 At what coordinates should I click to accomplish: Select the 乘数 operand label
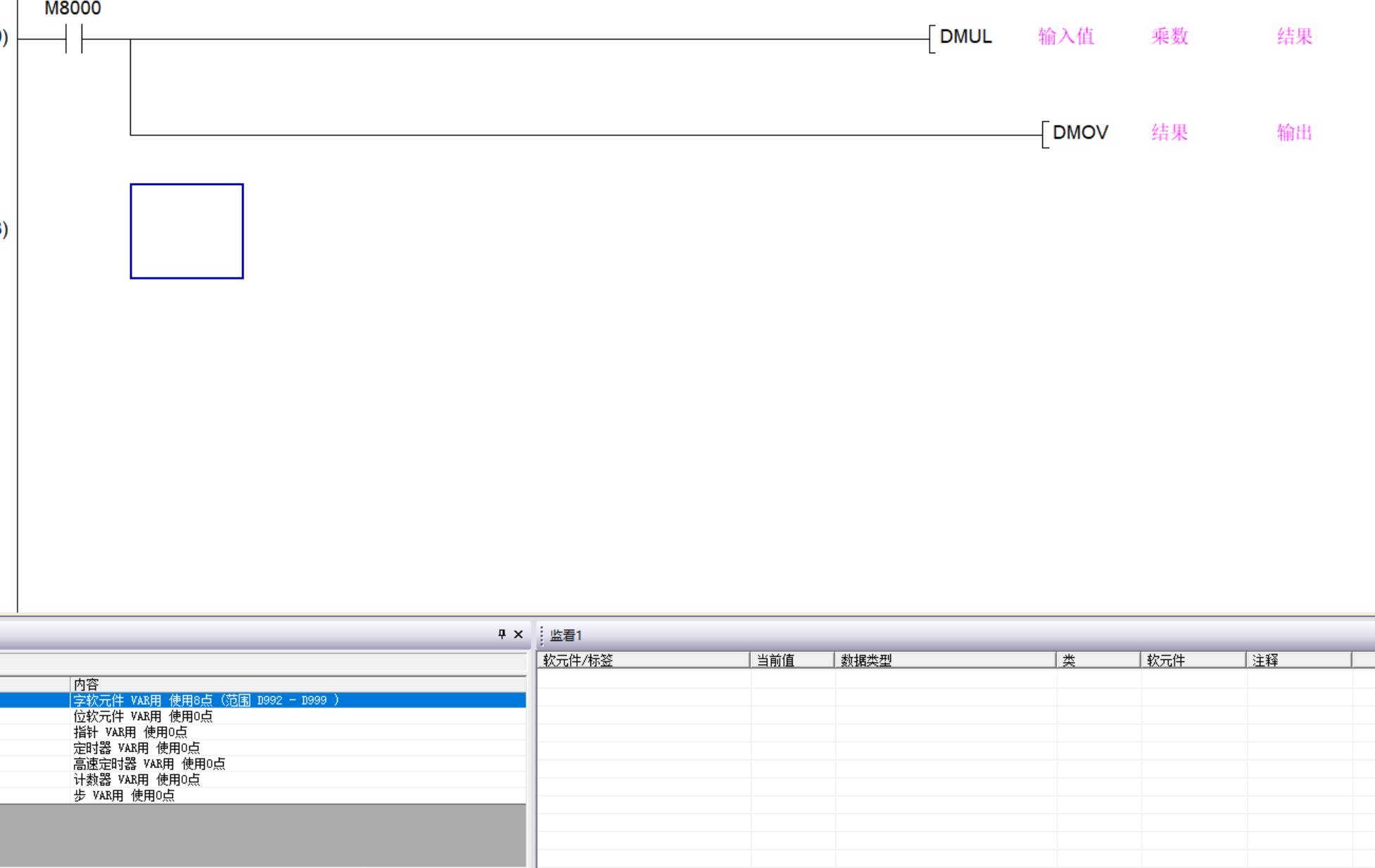(1169, 37)
